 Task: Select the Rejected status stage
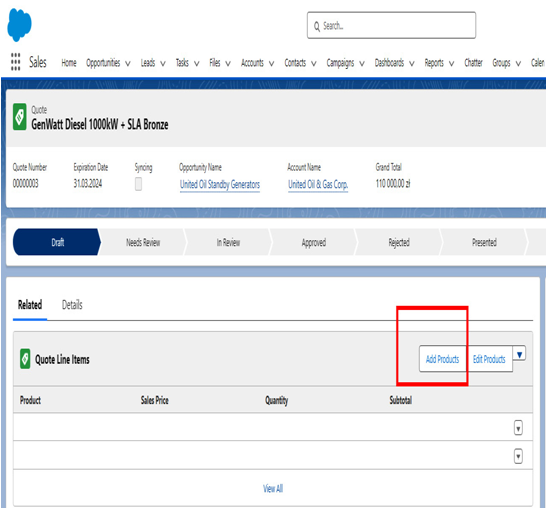[399, 242]
